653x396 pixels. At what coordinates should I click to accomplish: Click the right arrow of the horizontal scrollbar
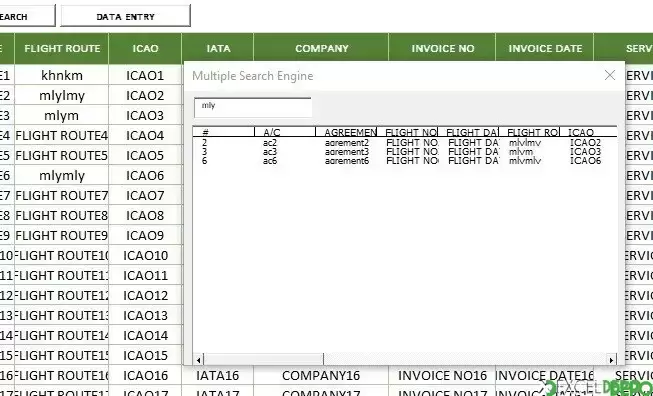[611, 360]
